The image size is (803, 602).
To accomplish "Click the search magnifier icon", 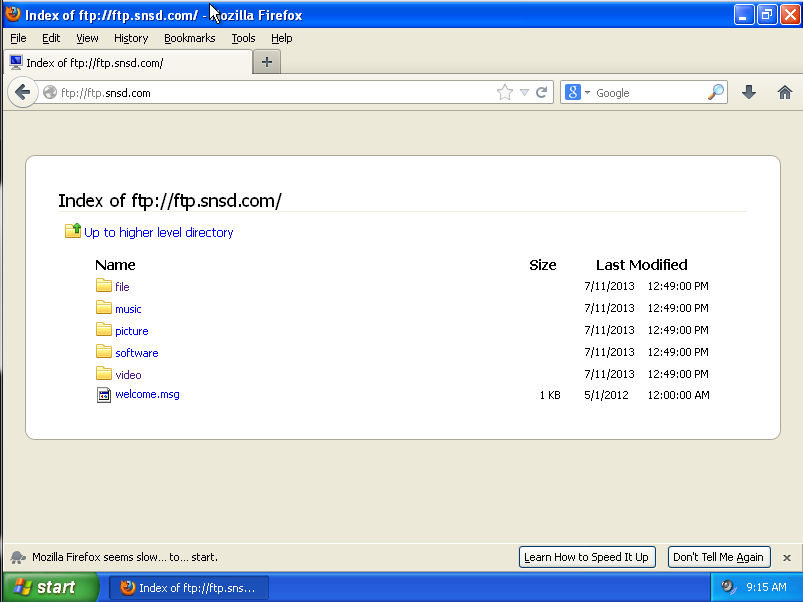I will coord(716,92).
